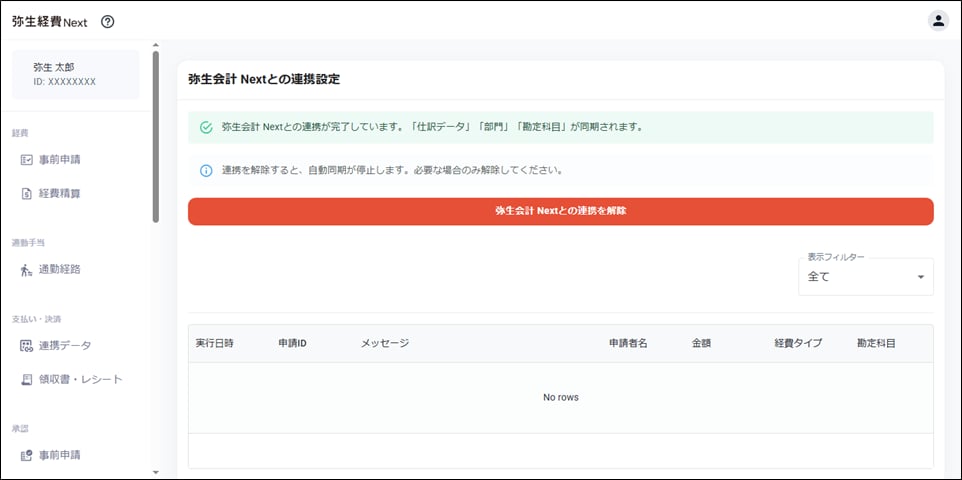Open the user account avatar menu
Viewport: 962px width, 480px height.
pyautogui.click(x=937, y=21)
